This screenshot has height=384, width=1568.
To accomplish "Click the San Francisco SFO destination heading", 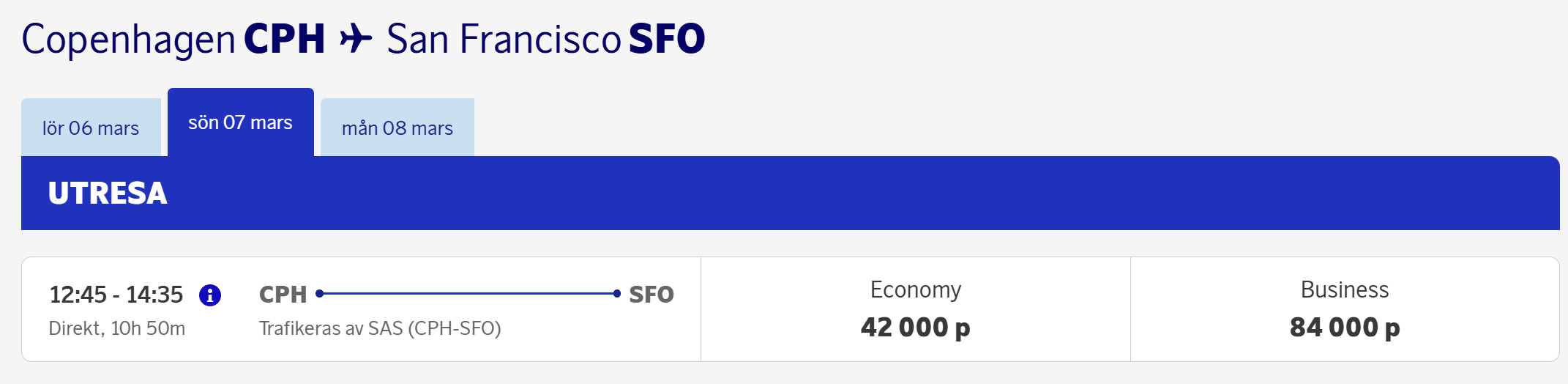I will click(x=546, y=39).
